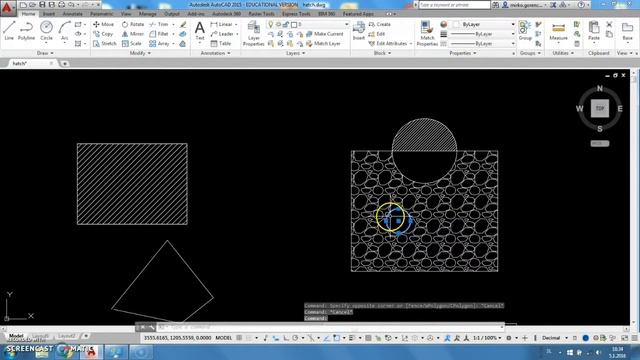Screen dimensions: 640x360
Task: Click Match Layer button
Action: click(323, 43)
